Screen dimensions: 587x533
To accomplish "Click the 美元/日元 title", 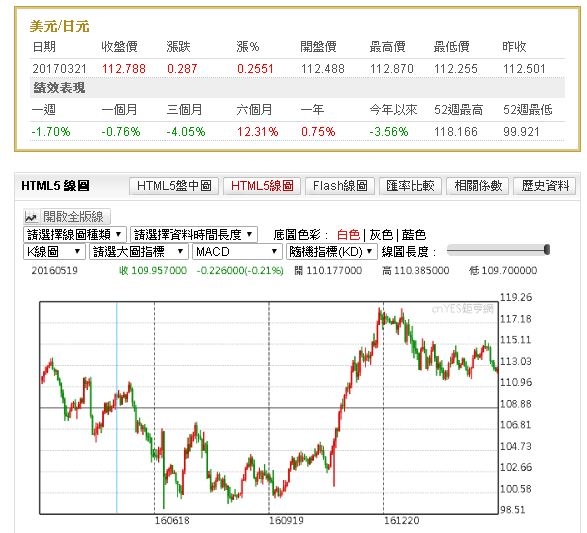I will pos(60,27).
